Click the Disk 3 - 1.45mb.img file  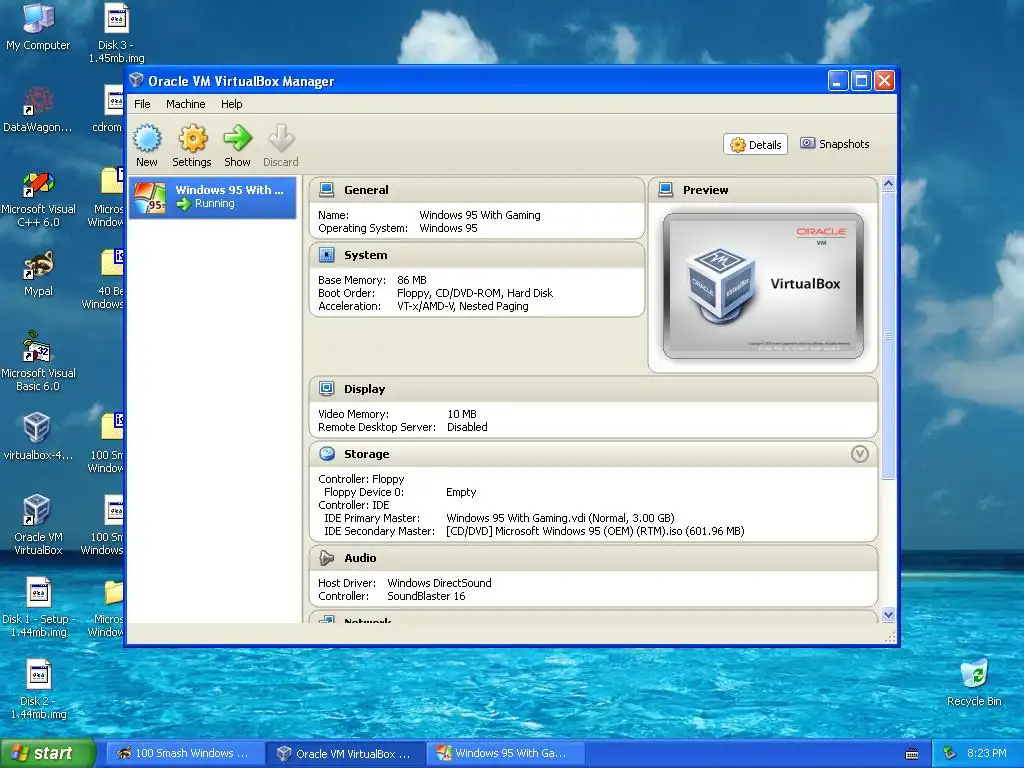point(117,33)
